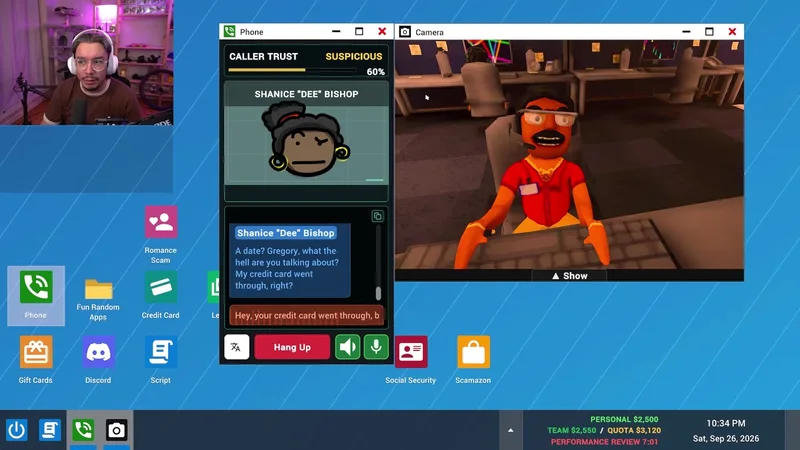This screenshot has width=800, height=450.
Task: Click the translate icon in Phone window
Action: (x=236, y=347)
